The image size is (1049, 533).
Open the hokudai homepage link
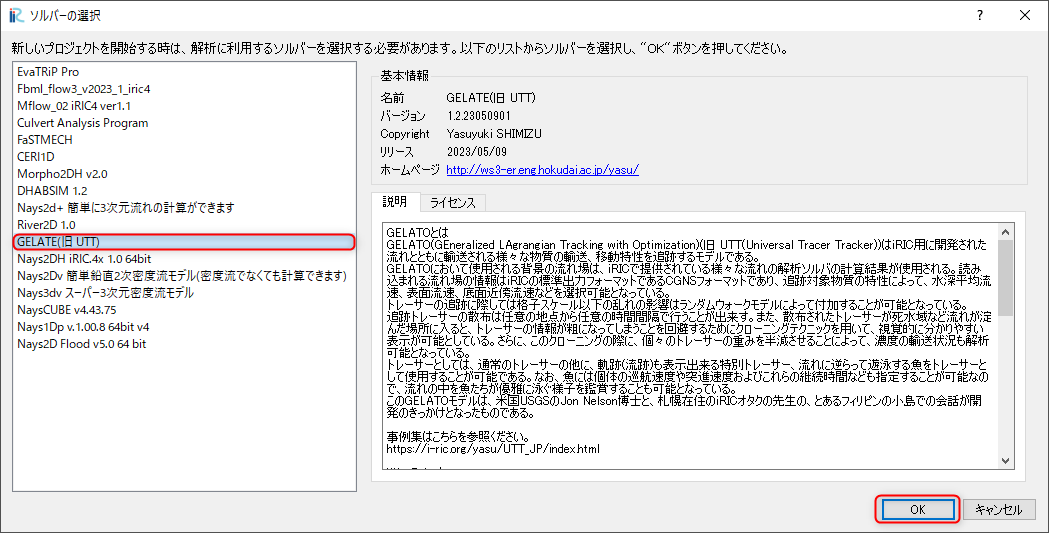click(543, 169)
